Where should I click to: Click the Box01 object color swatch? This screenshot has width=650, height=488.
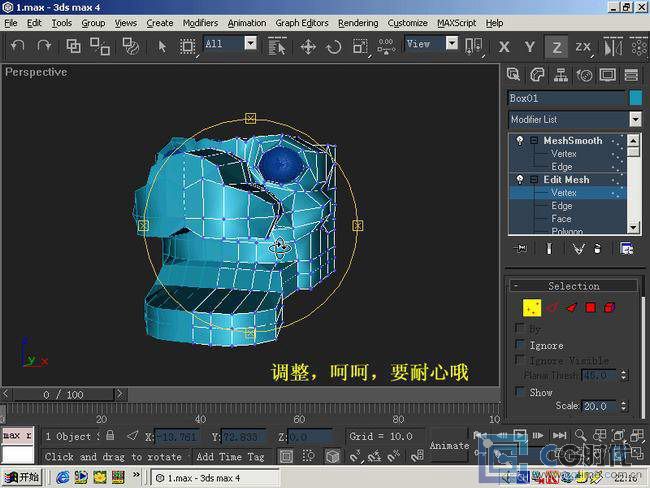[x=635, y=98]
